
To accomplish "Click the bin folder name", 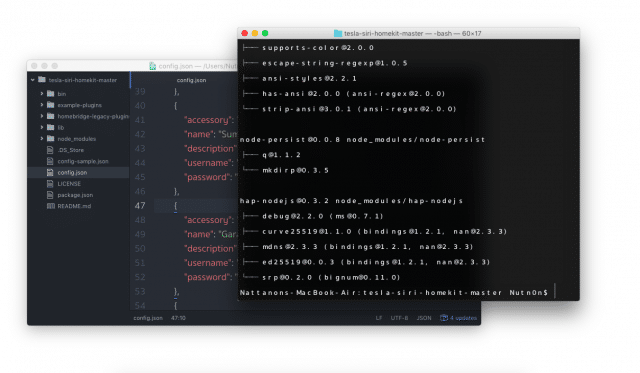I will (62, 93).
